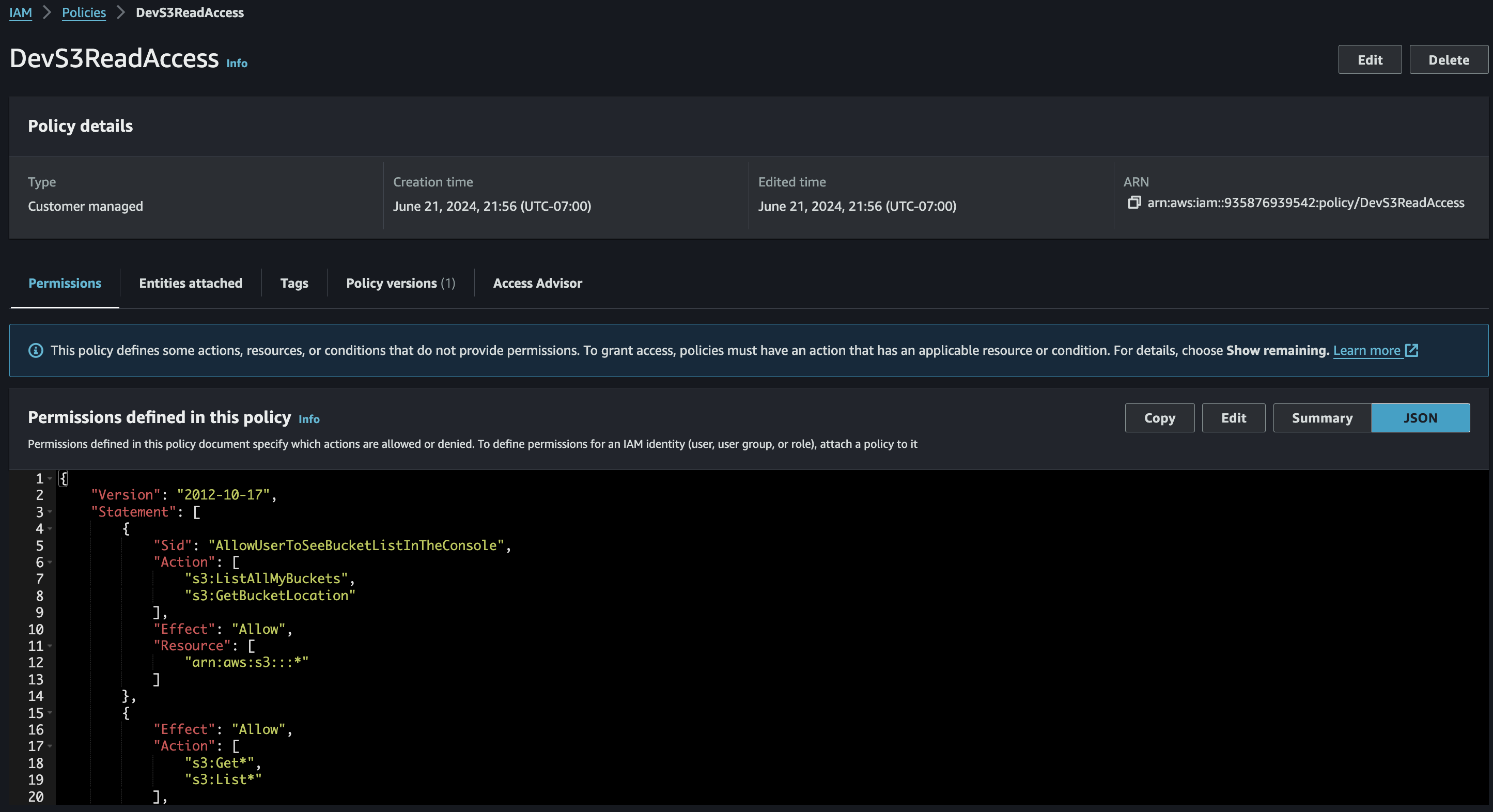The image size is (1493, 812).
Task: Collapse Statement array fold arrow line 3
Action: 51,512
